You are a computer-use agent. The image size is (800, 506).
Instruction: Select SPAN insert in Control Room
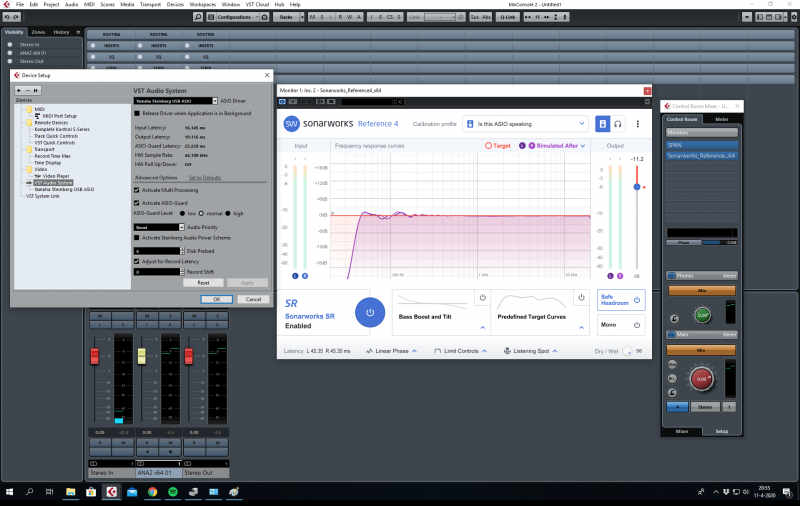pos(702,145)
